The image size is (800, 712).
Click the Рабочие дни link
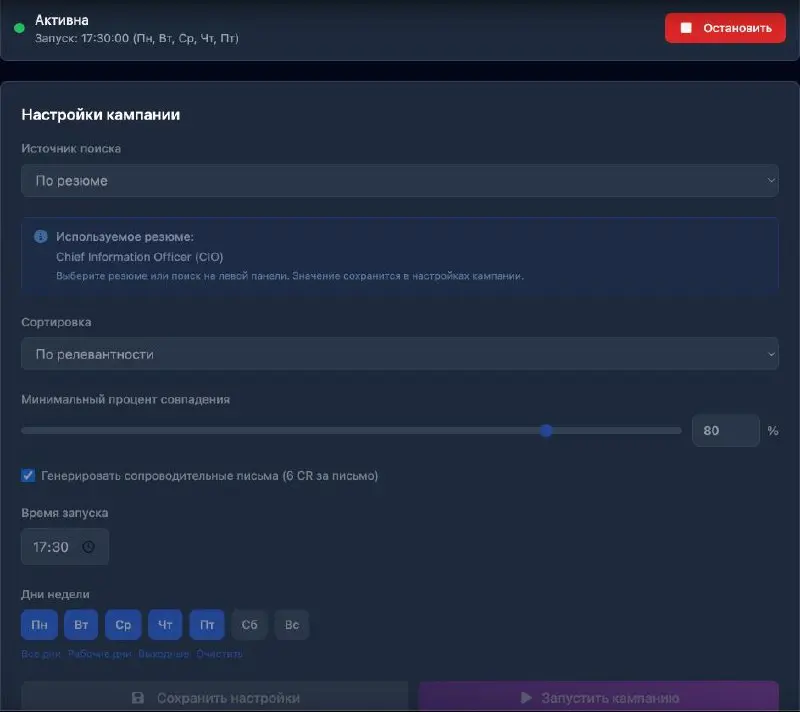pos(100,654)
